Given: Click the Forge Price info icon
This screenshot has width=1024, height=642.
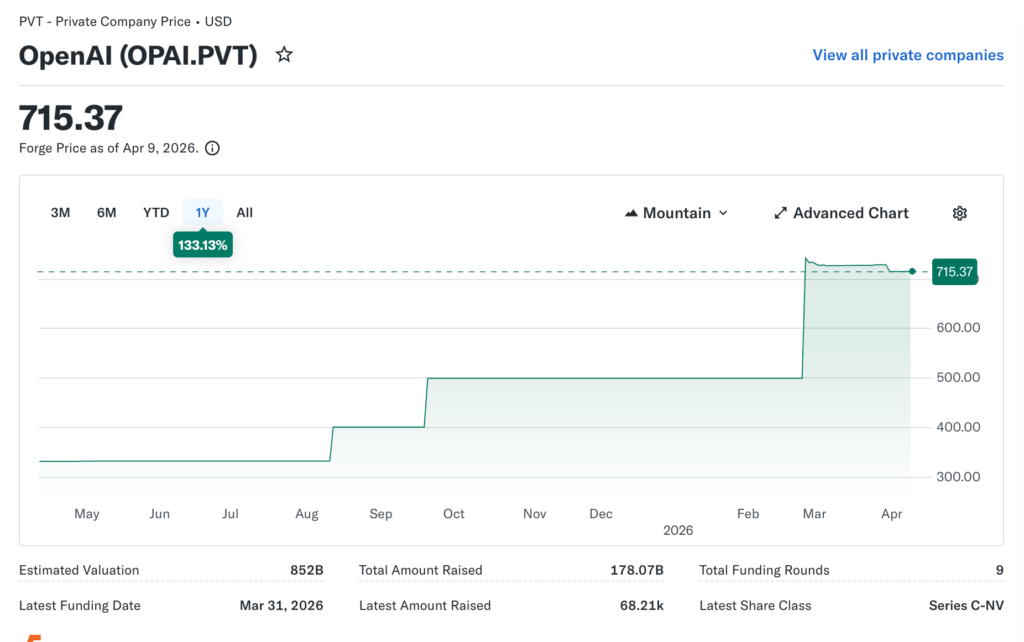Looking at the screenshot, I should (x=212, y=148).
